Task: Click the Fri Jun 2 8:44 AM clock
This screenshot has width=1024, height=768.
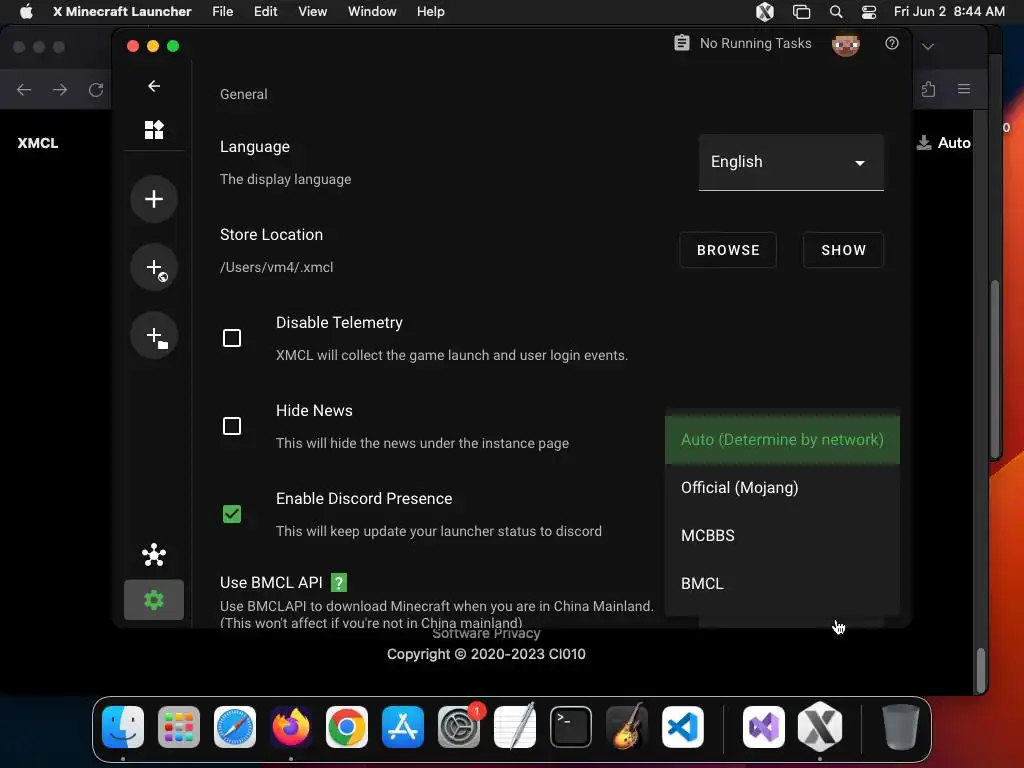Action: coord(949,12)
